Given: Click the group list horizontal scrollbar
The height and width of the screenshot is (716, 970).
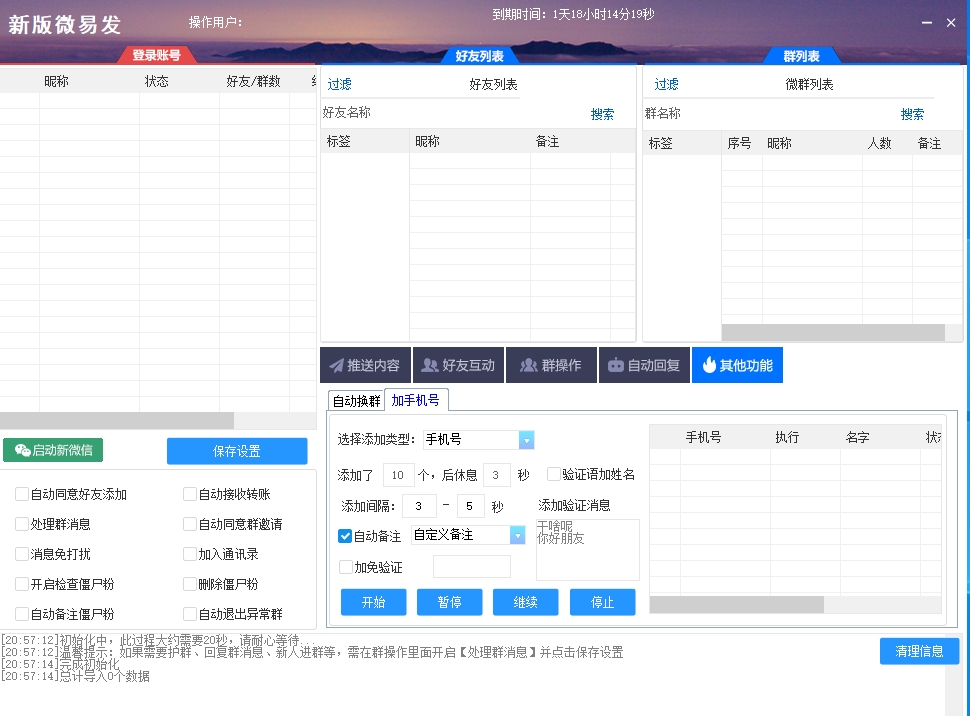Looking at the screenshot, I should pos(833,332).
